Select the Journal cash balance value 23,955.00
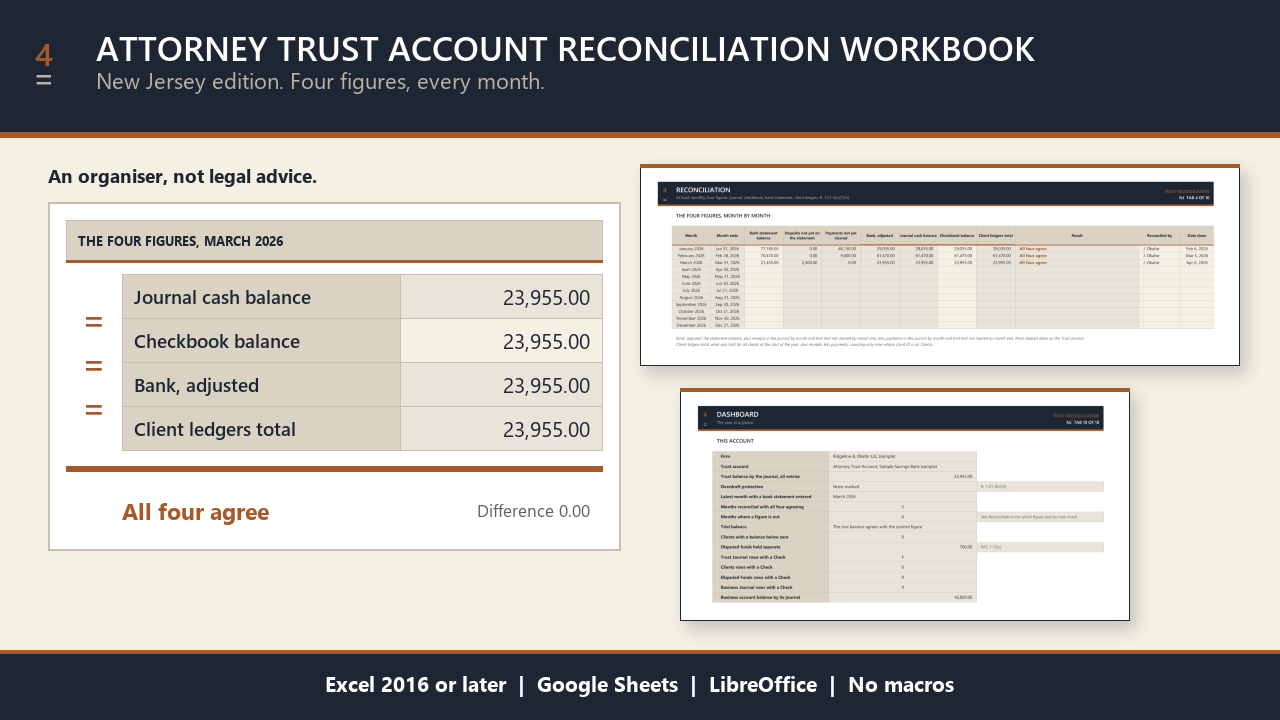Image resolution: width=1280 pixels, height=720 pixels. [546, 297]
